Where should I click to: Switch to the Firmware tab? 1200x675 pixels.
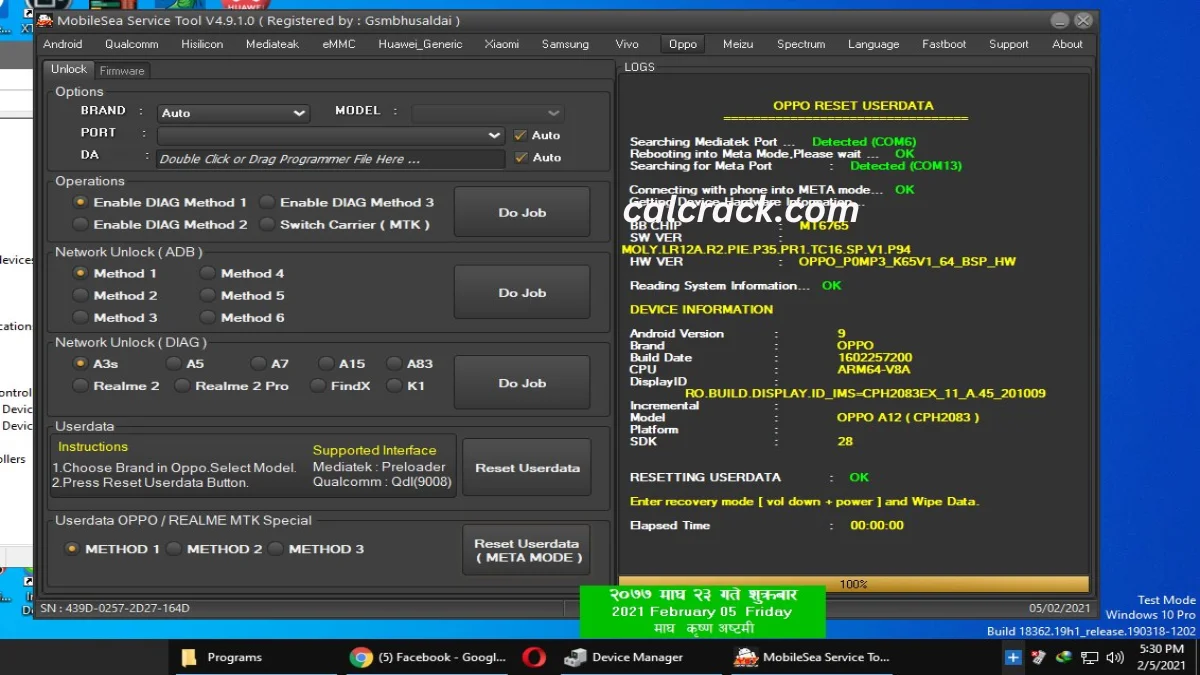(122, 71)
